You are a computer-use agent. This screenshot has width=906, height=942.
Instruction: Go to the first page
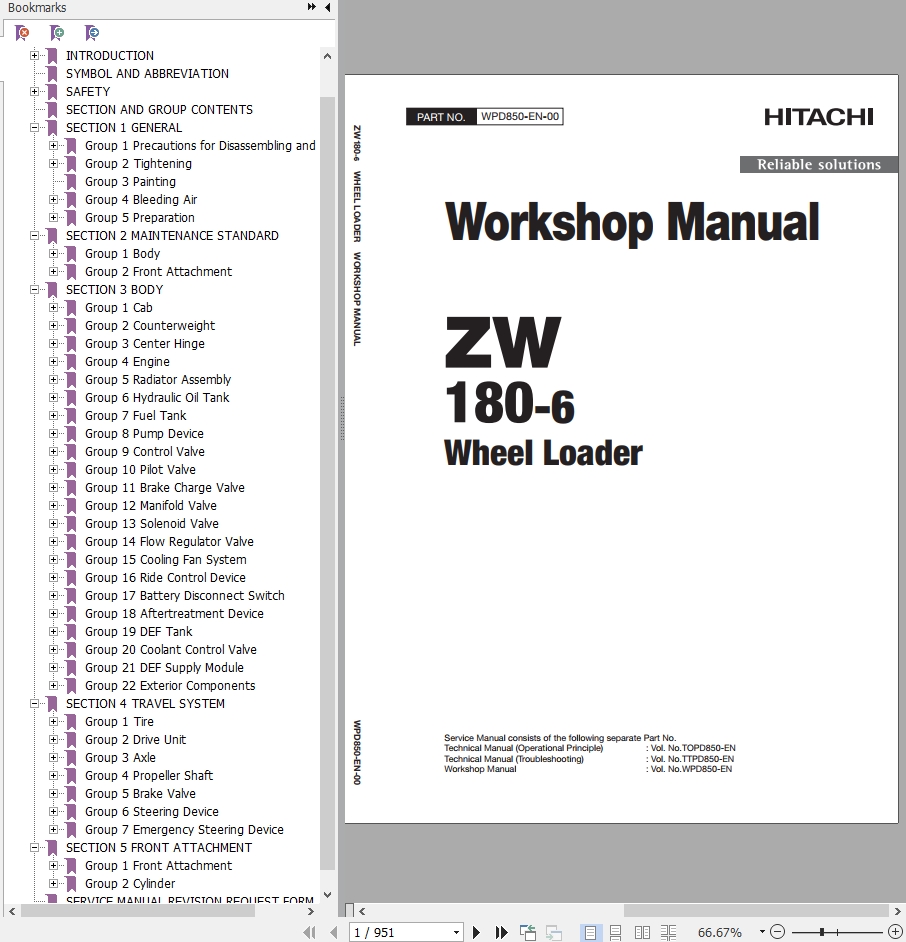tap(310, 932)
